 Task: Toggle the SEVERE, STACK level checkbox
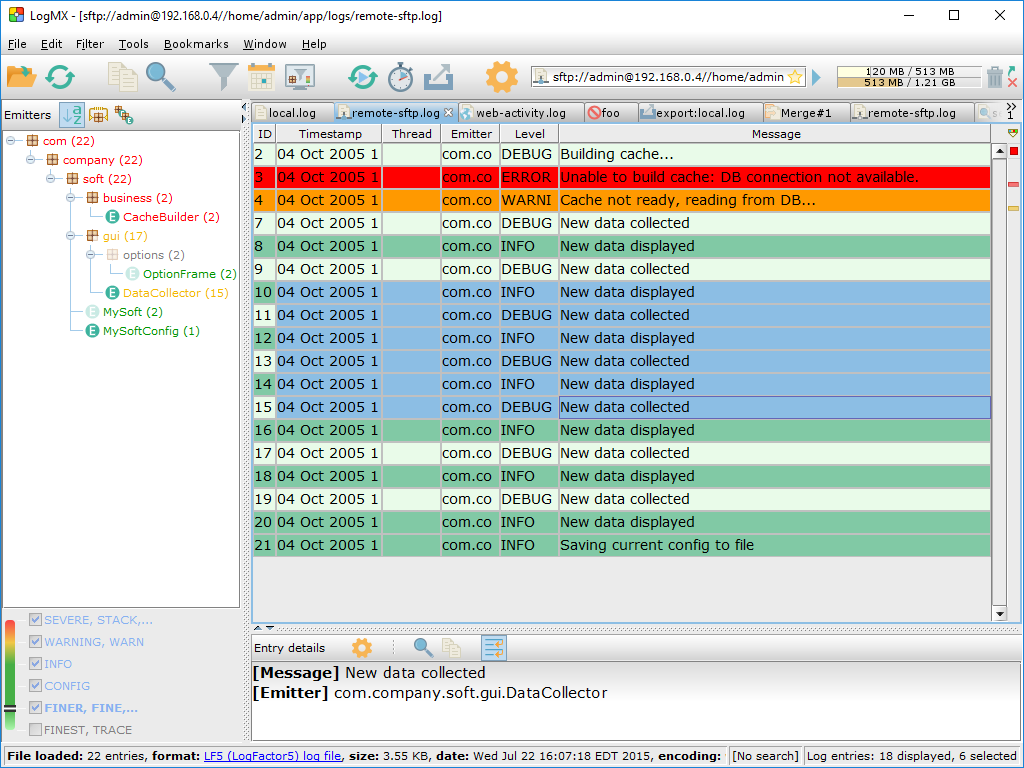36,620
